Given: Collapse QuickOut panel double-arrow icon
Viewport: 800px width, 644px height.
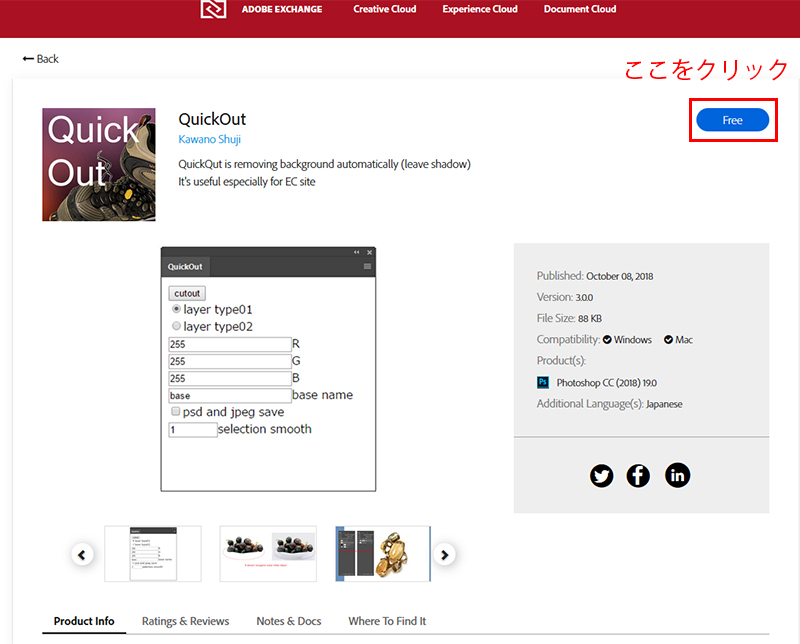Looking at the screenshot, I should [357, 252].
